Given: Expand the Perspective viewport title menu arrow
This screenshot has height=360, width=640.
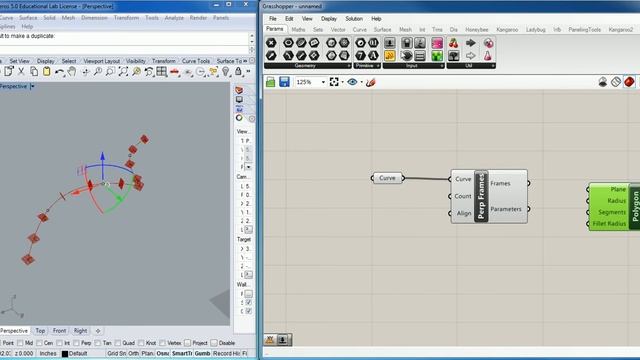Looking at the screenshot, I should (32, 86).
